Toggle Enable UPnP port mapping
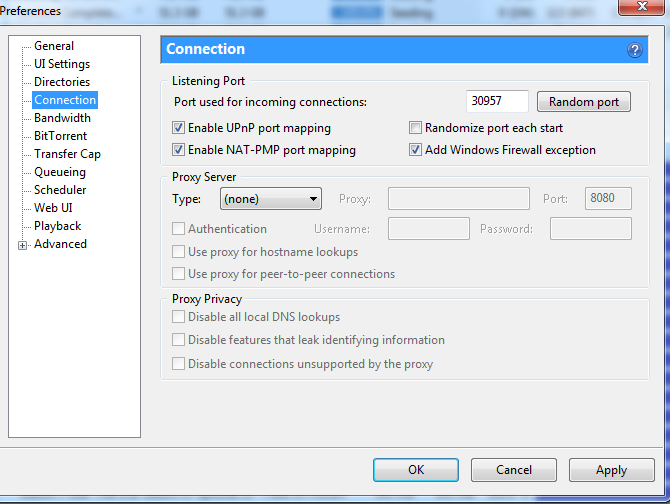The width and height of the screenshot is (670, 504). point(179,128)
